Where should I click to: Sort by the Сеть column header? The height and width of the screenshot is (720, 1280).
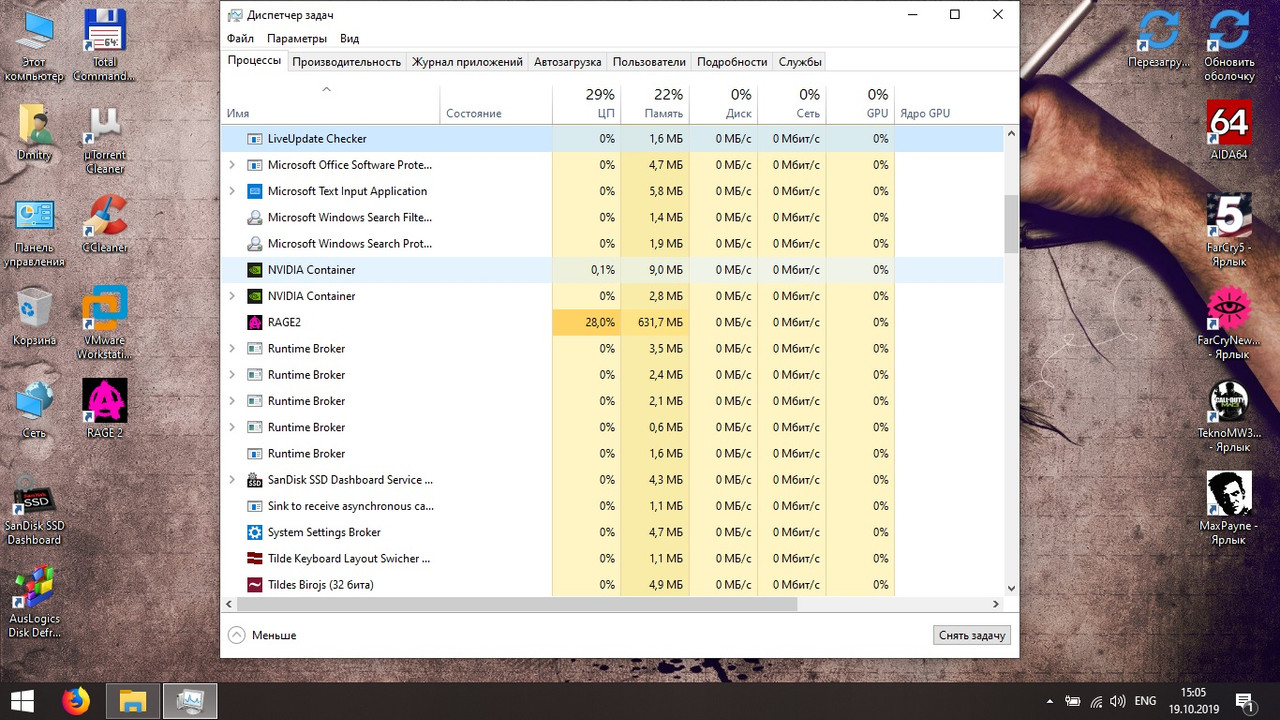pyautogui.click(x=791, y=103)
